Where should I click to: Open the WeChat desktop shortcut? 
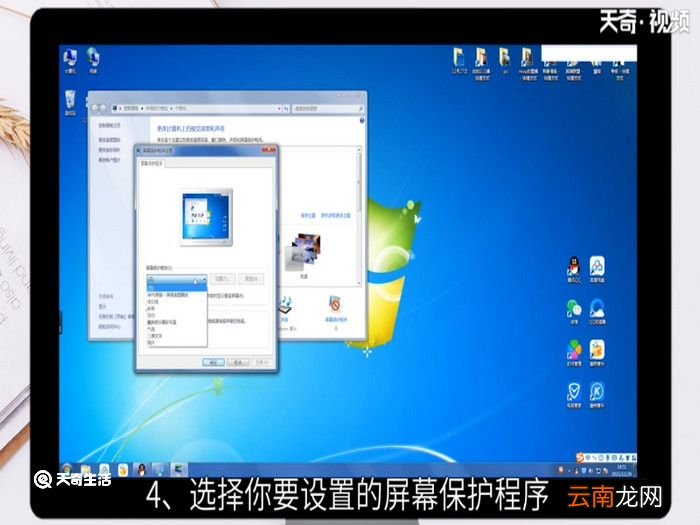(x=574, y=312)
